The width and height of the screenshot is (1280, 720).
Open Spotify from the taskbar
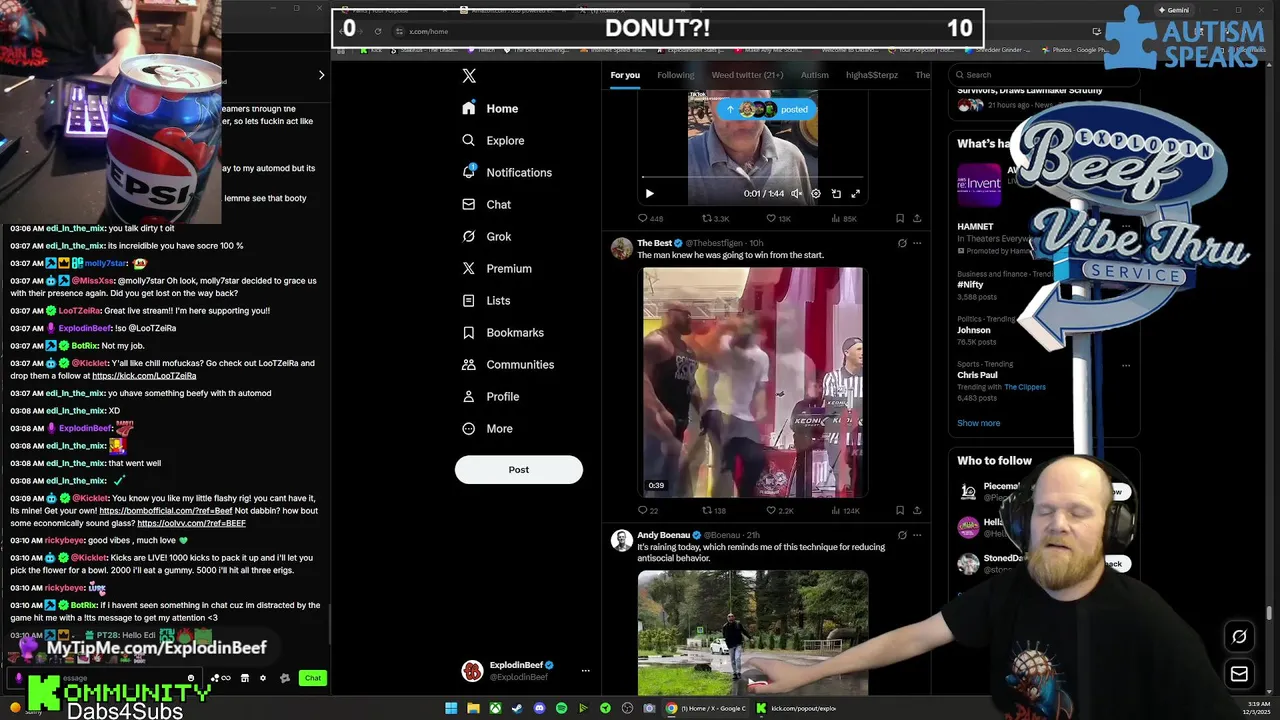pos(561,708)
